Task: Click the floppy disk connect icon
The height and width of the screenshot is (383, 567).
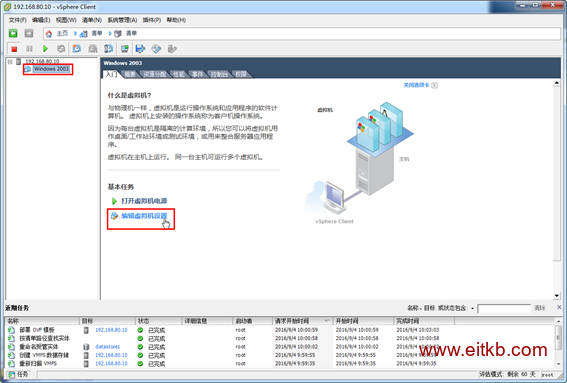Action: coord(140,48)
